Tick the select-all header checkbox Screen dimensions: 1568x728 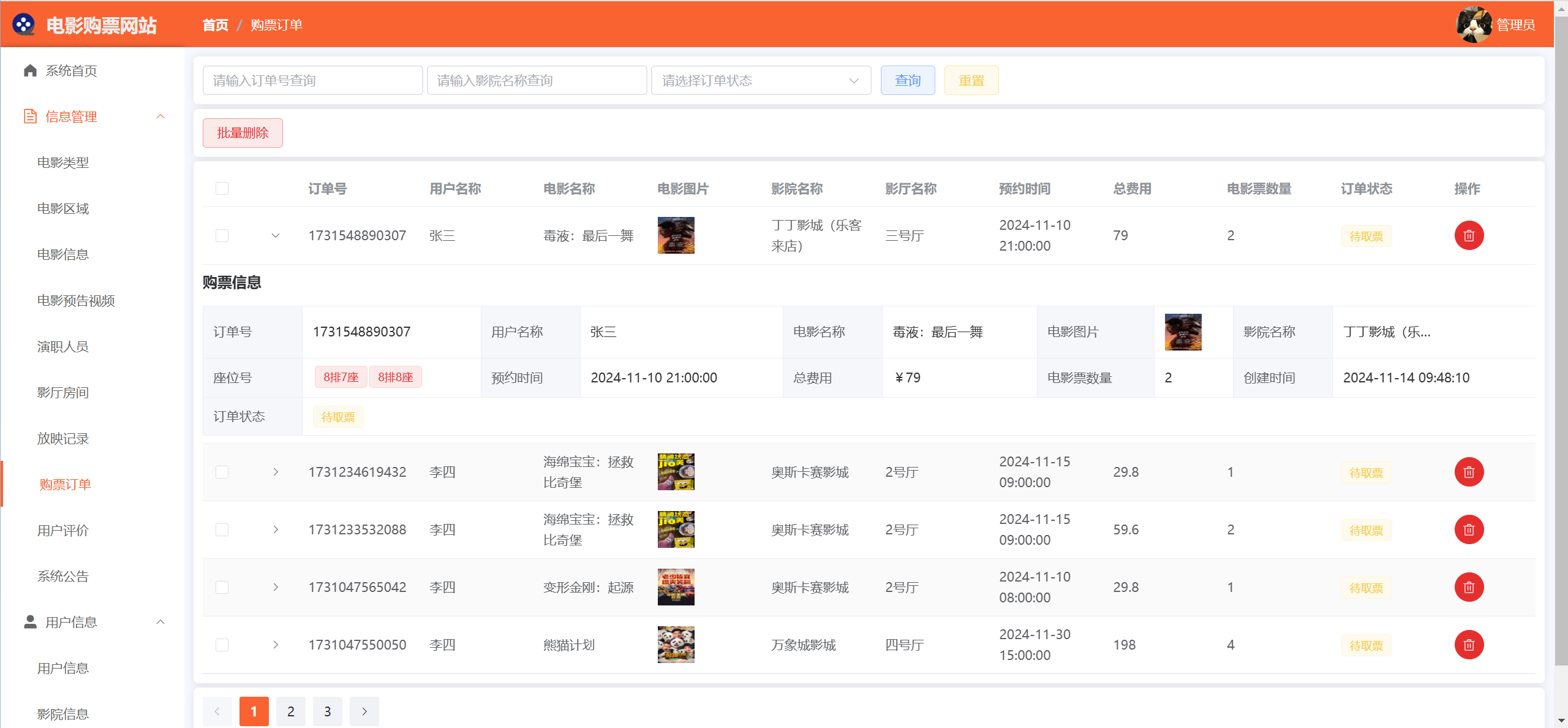[x=222, y=189]
